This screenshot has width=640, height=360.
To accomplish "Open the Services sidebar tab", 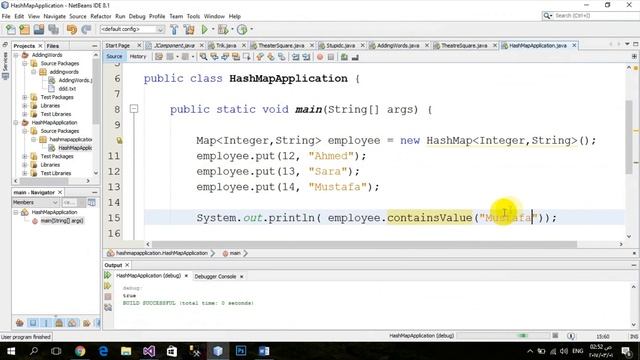I will click(5, 65).
